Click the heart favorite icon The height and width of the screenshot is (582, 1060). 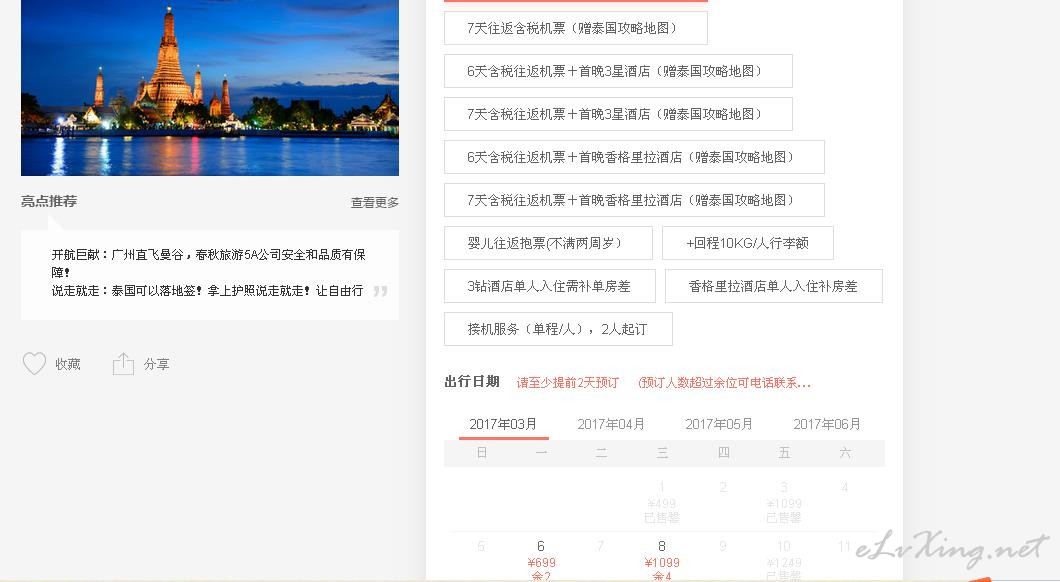coord(34,364)
